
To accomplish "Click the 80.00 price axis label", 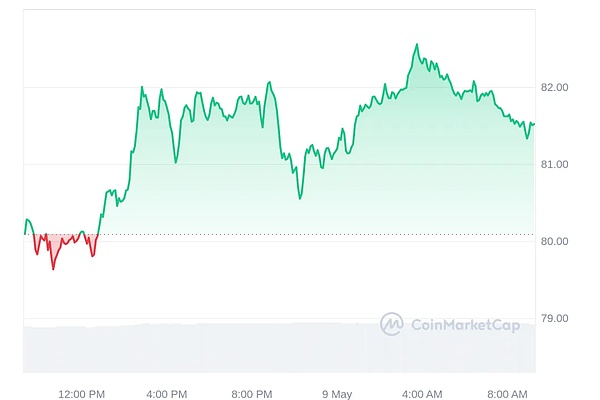I will click(x=554, y=241).
